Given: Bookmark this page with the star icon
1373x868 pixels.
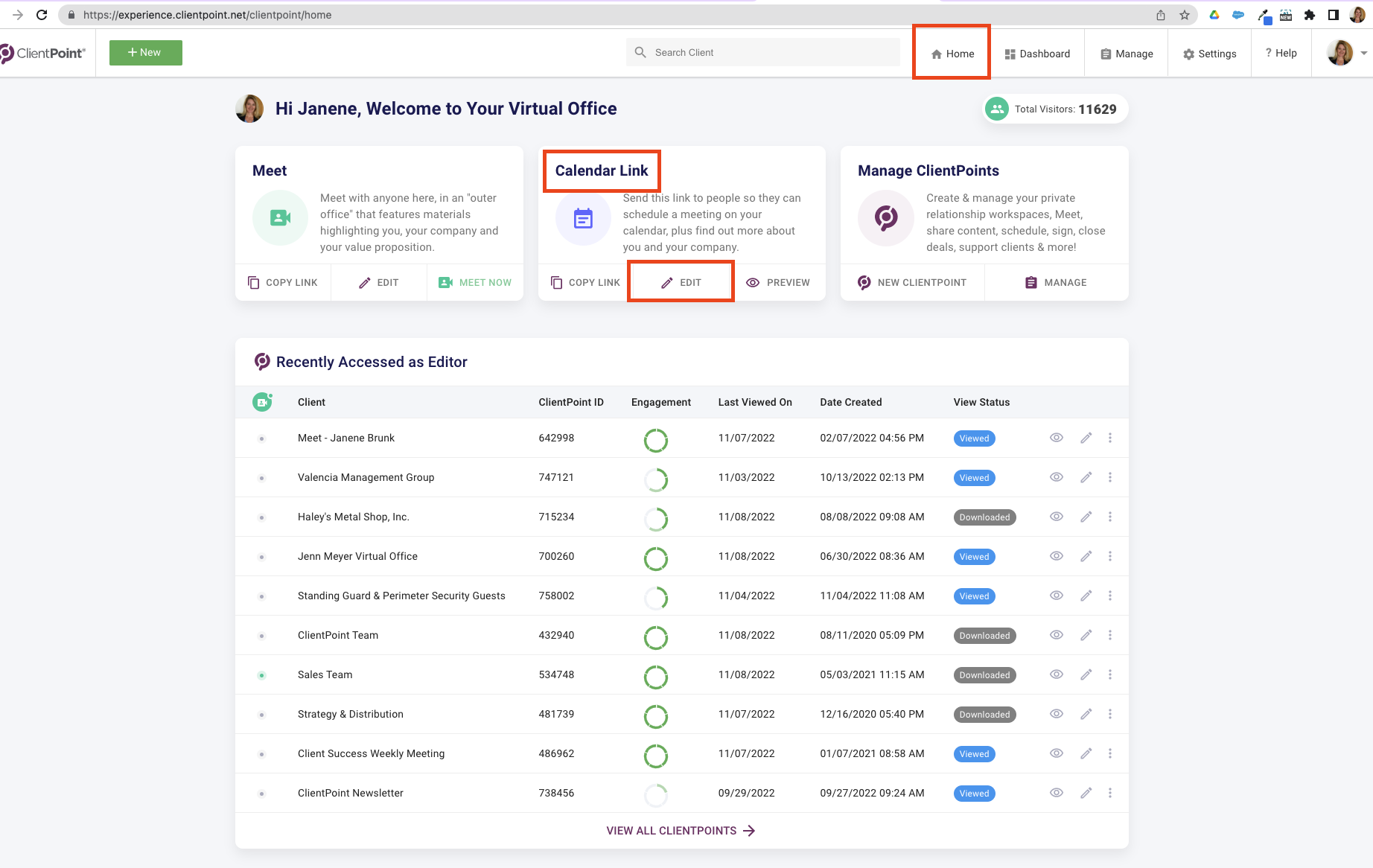Looking at the screenshot, I should 1185,15.
